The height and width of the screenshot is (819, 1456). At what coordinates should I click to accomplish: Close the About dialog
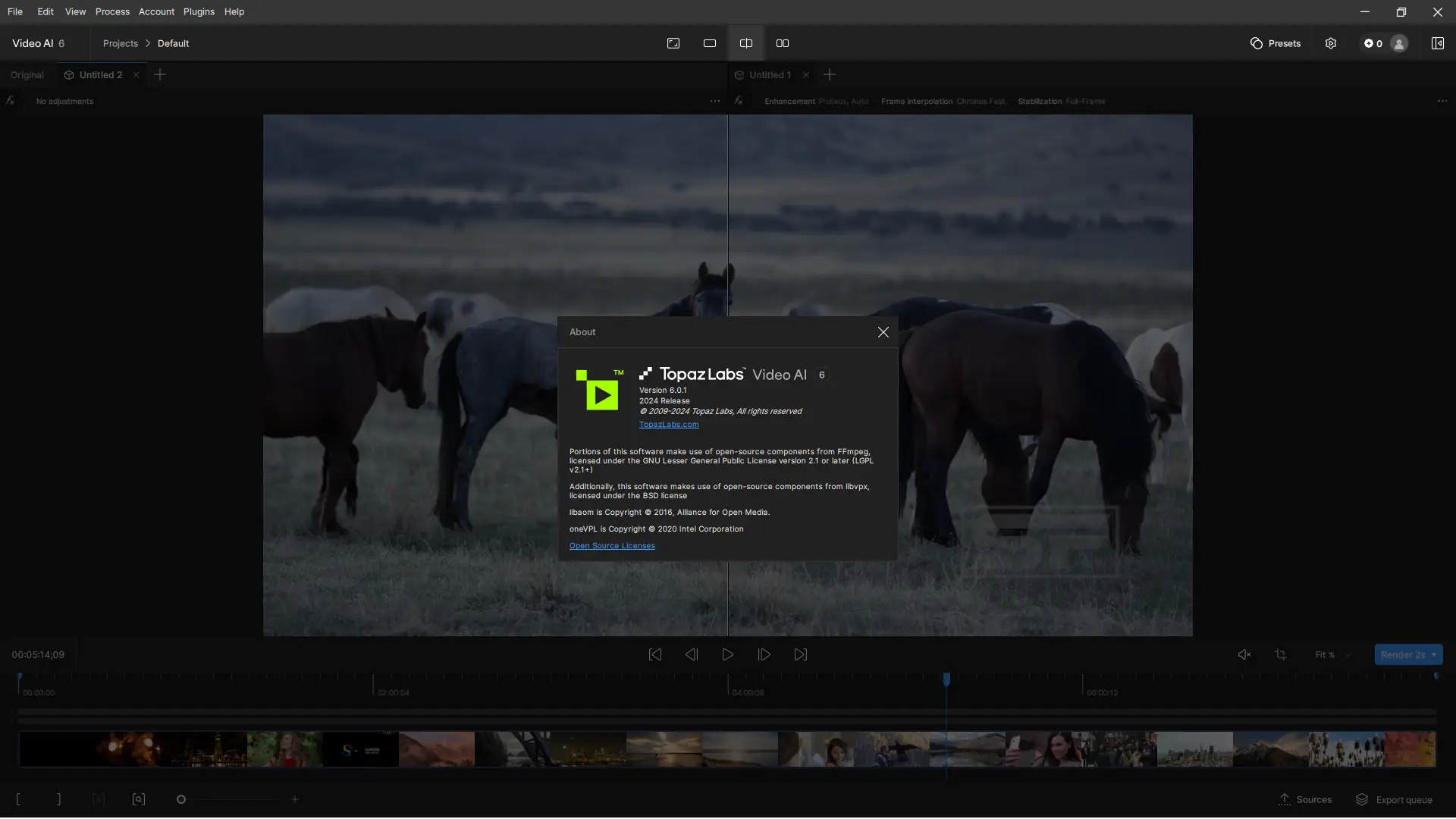pyautogui.click(x=883, y=332)
